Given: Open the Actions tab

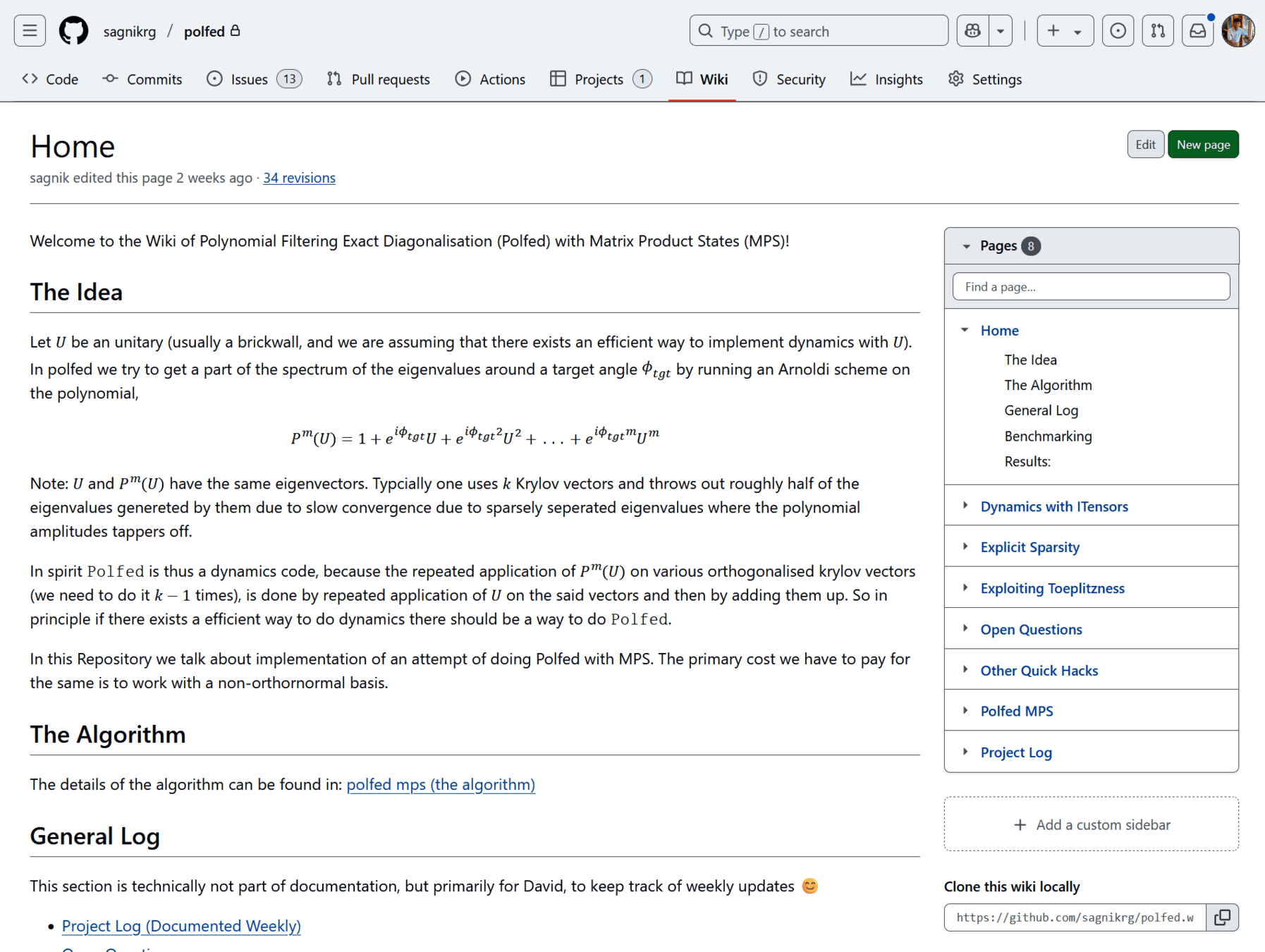Looking at the screenshot, I should pos(491,79).
